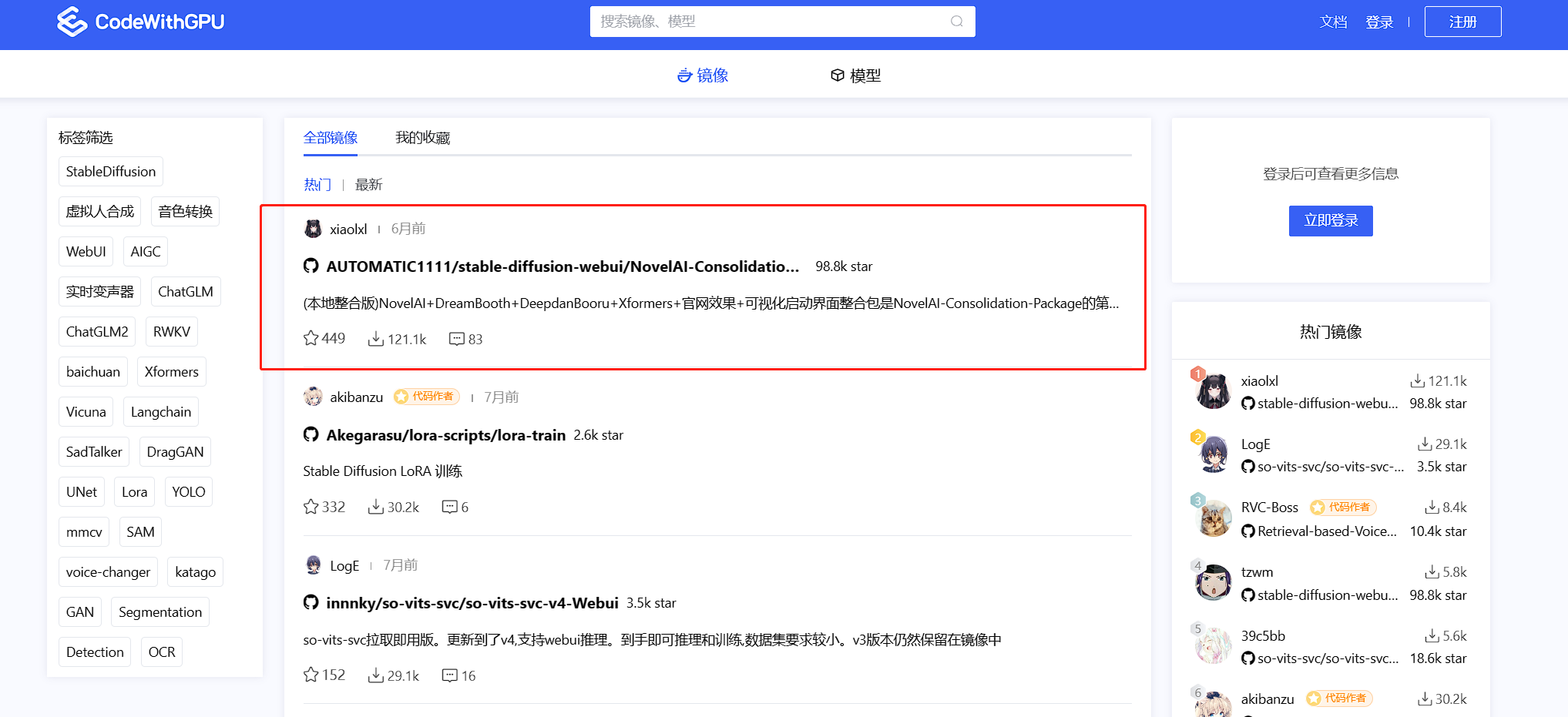1568x717 pixels.
Task: Click the GitHub icon next to so-vits-svc-v4-Webui
Action: tap(311, 602)
